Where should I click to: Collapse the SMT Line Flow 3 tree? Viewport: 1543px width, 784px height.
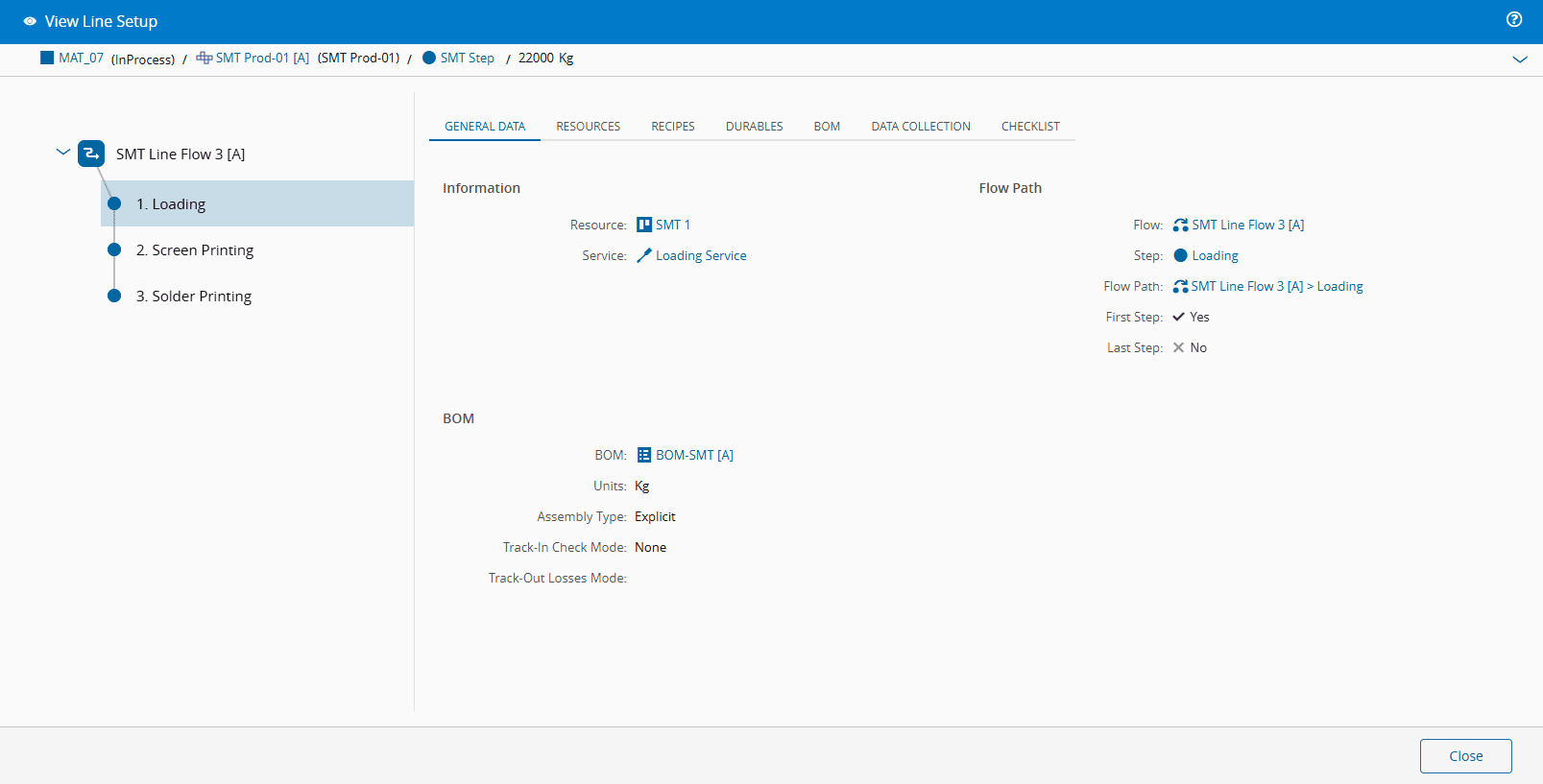pos(63,153)
